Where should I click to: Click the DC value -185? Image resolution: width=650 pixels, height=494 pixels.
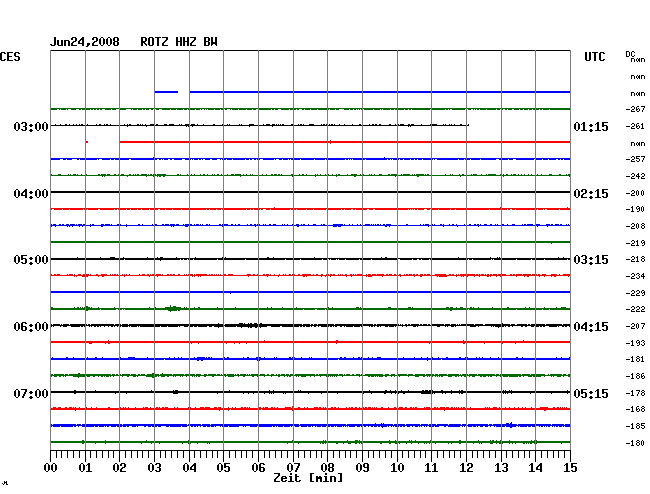tap(635, 426)
